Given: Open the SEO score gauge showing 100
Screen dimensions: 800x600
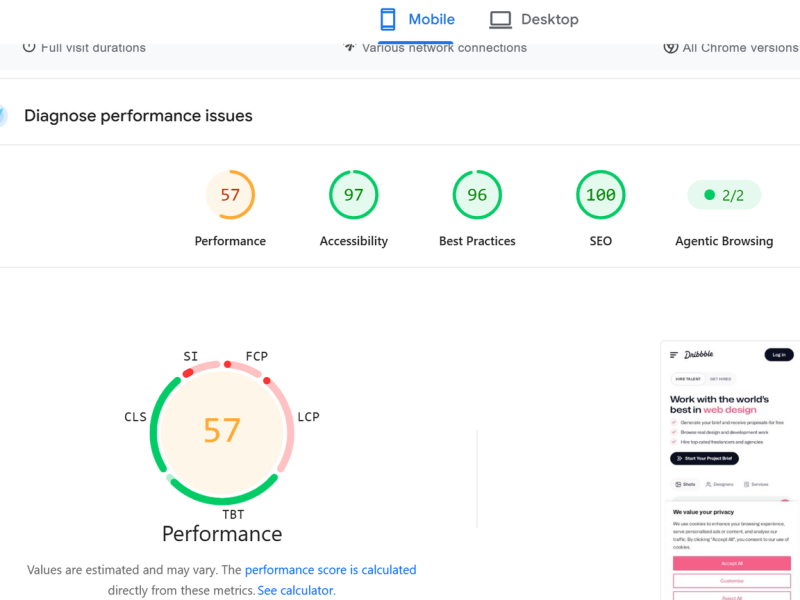Looking at the screenshot, I should pos(601,195).
